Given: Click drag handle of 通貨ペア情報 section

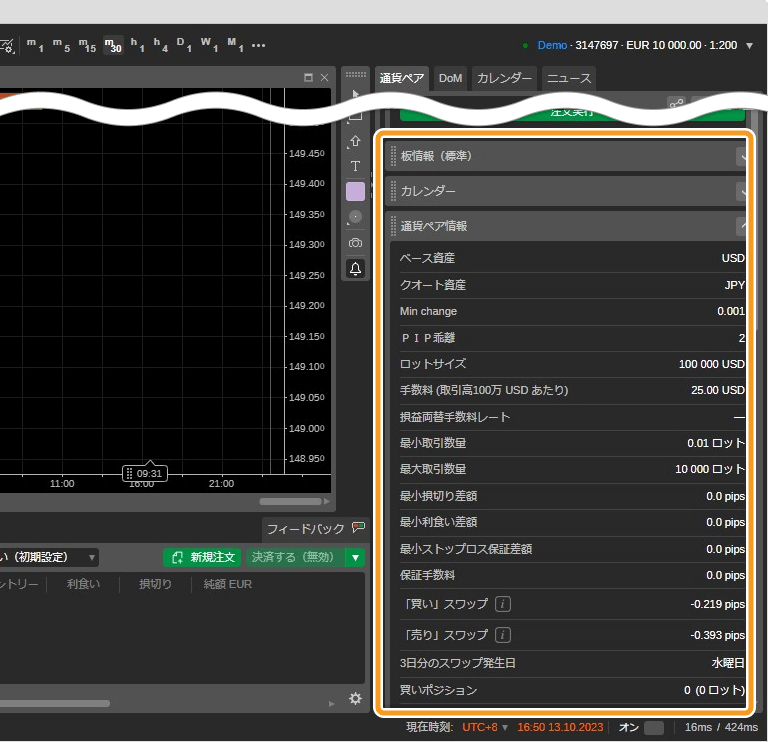Looking at the screenshot, I should (393, 226).
